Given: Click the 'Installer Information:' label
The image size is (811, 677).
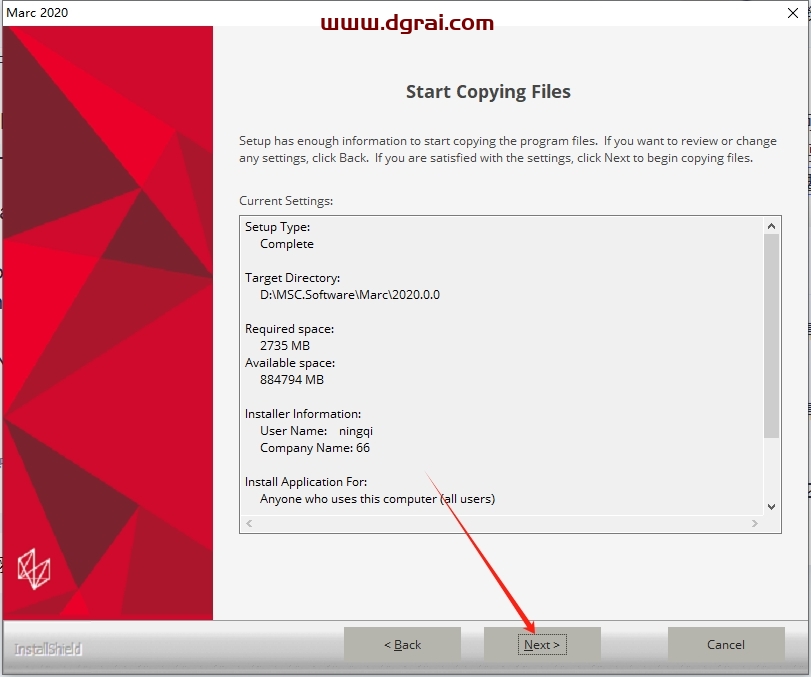Looking at the screenshot, I should [x=303, y=414].
